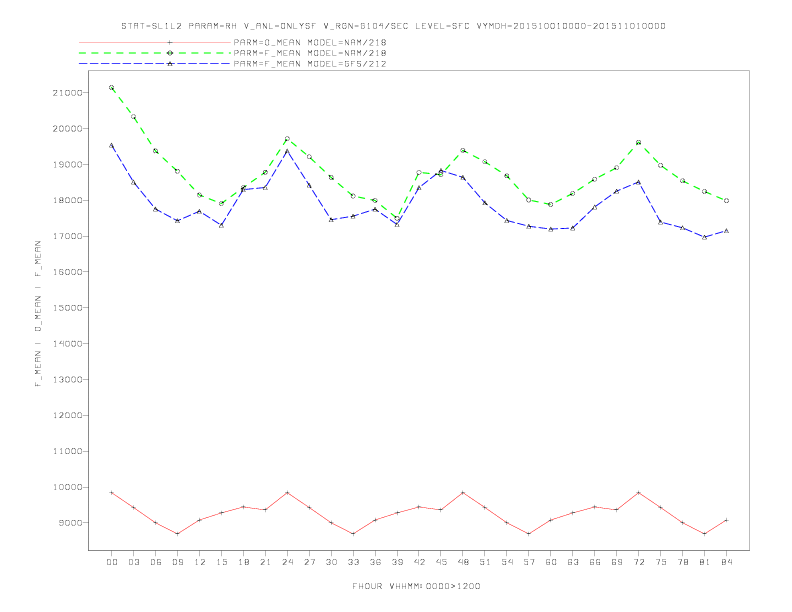Click blue GFS triangle marker at hour 00
This screenshot has height=612, width=792.
click(x=112, y=145)
